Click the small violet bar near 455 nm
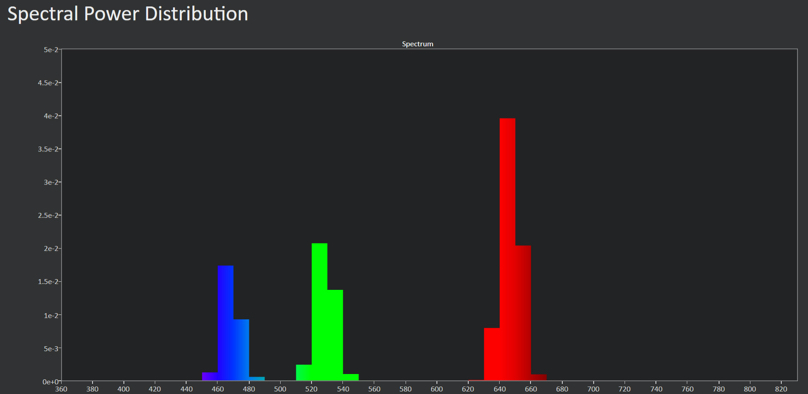The image size is (808, 394). [x=210, y=376]
